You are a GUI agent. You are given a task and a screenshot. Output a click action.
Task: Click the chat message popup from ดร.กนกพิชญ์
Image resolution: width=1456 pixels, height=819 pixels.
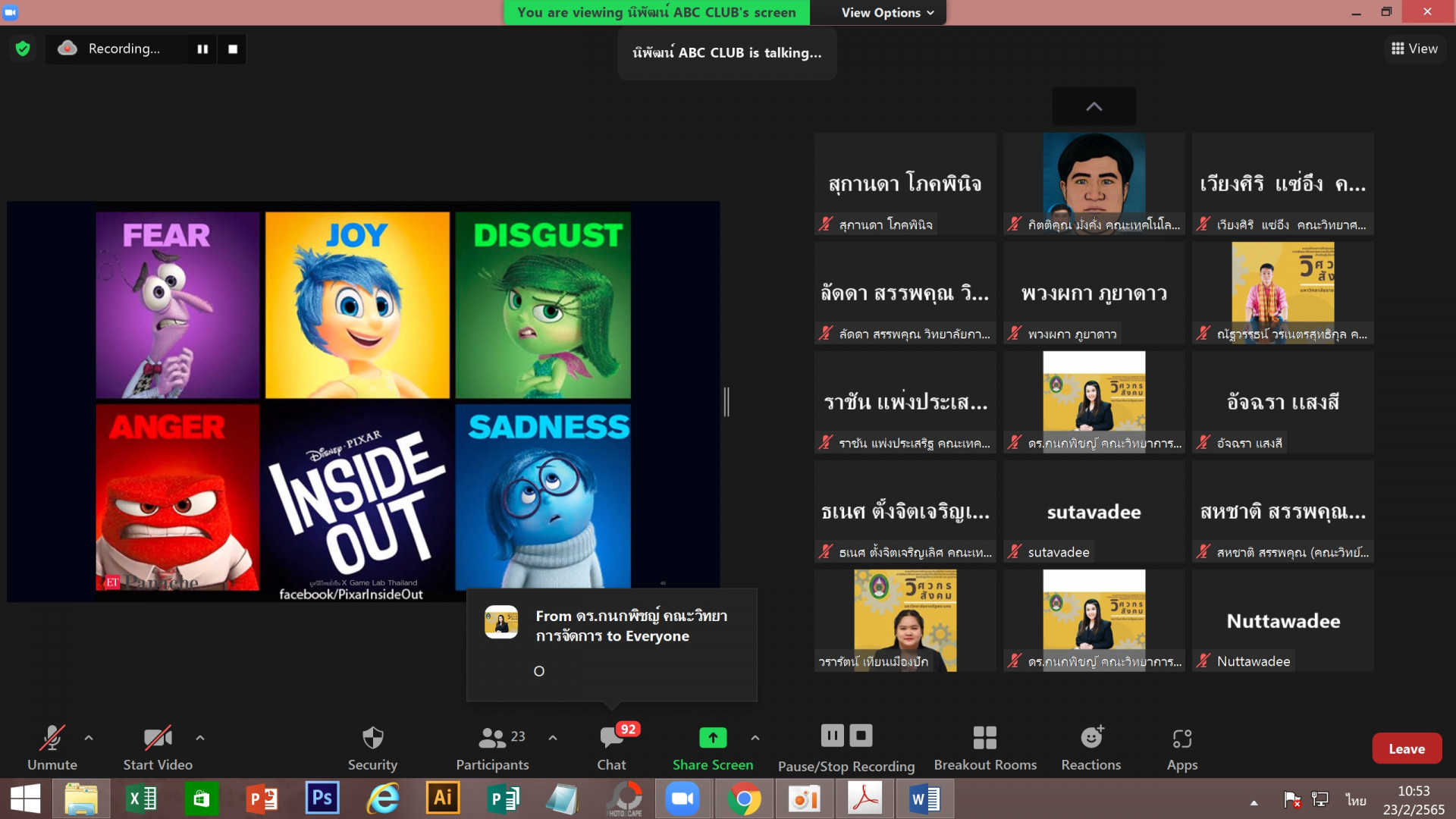pos(611,645)
